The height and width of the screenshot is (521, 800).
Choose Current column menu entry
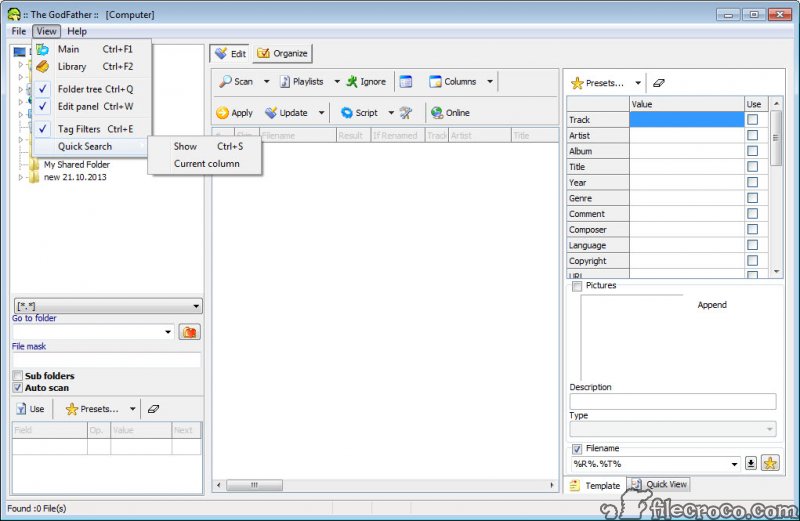(x=206, y=164)
